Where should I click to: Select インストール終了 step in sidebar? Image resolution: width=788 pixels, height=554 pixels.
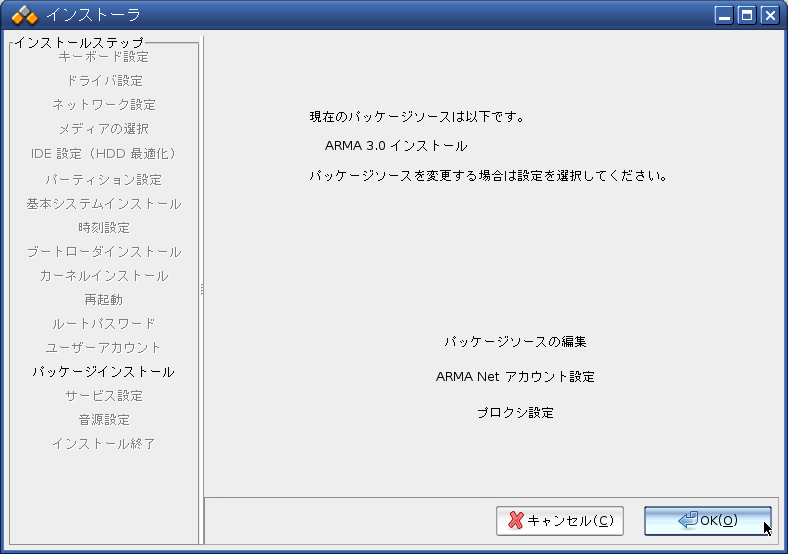tap(103, 444)
